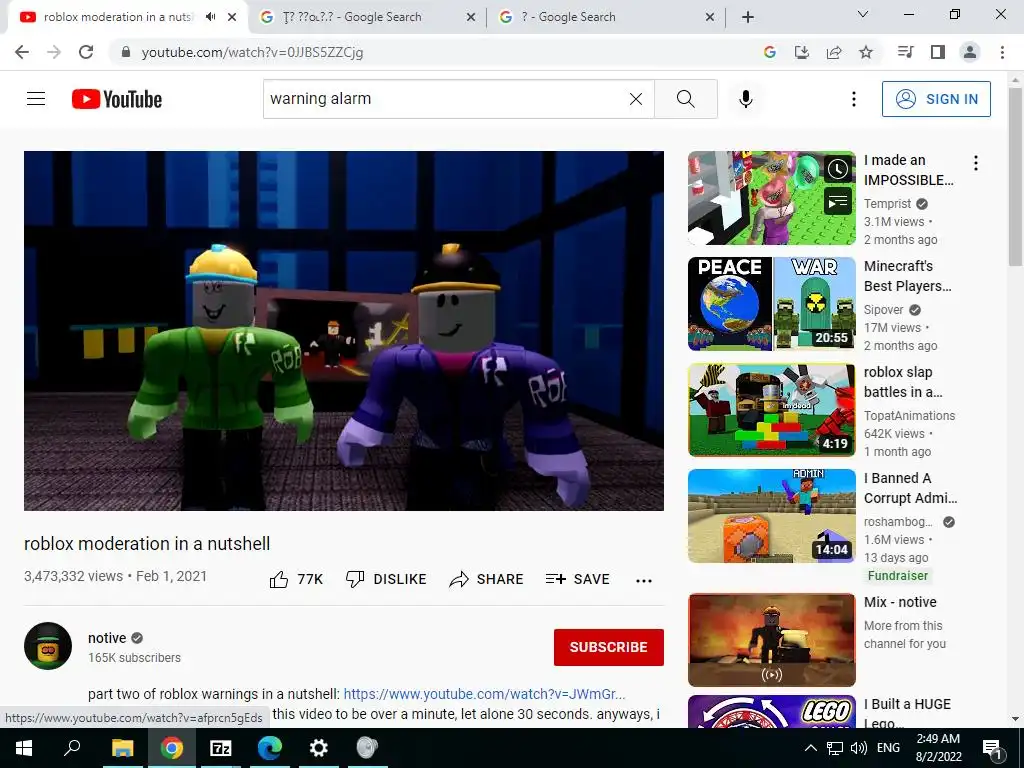The height and width of the screenshot is (768, 1024).
Task: Launch 7-Zip from the taskbar
Action: point(221,748)
